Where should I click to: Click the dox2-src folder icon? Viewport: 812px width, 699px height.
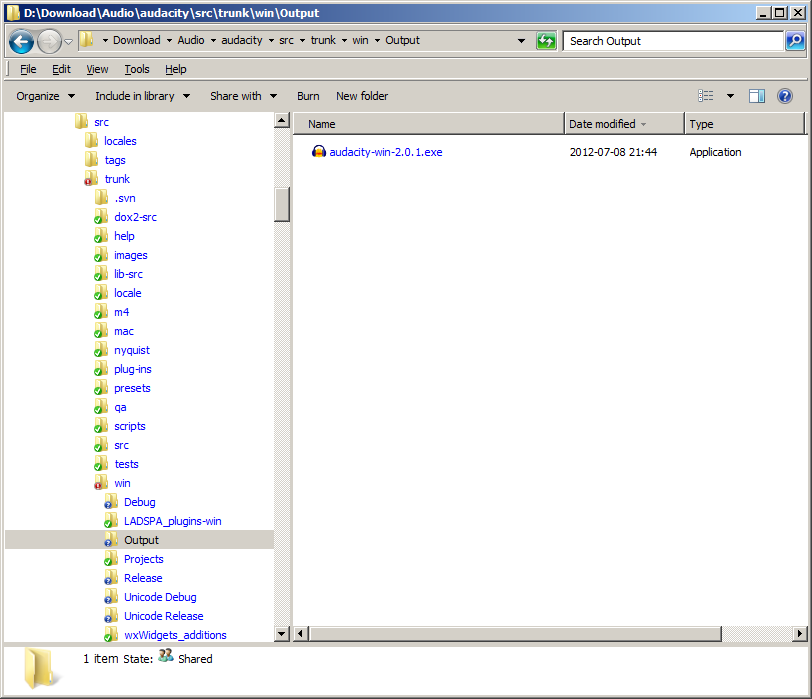click(x=101, y=217)
